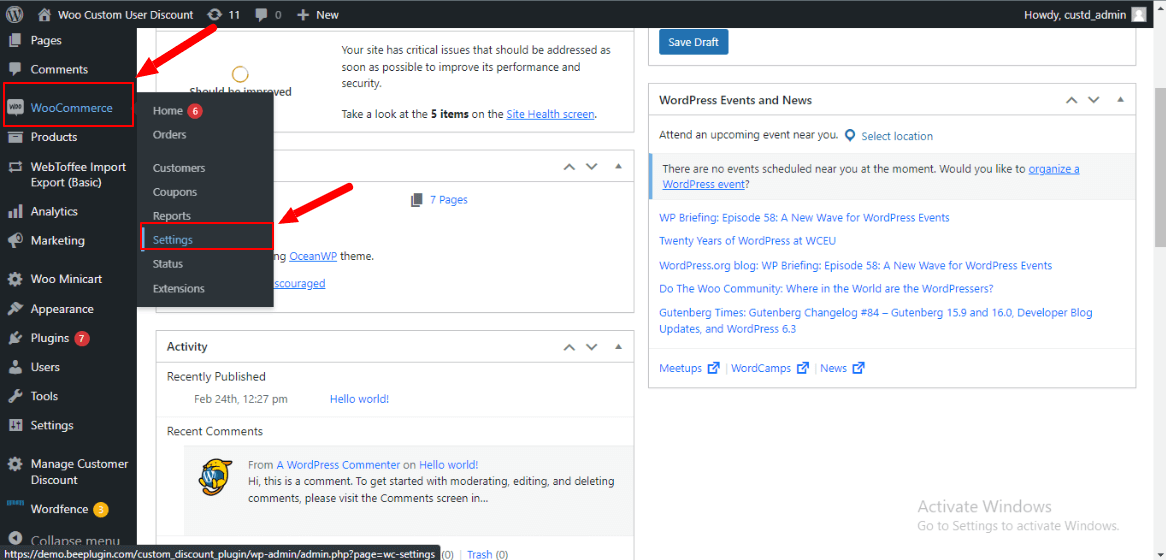Select Reports in WooCommerce submenu
The width and height of the screenshot is (1166, 560).
click(x=172, y=216)
